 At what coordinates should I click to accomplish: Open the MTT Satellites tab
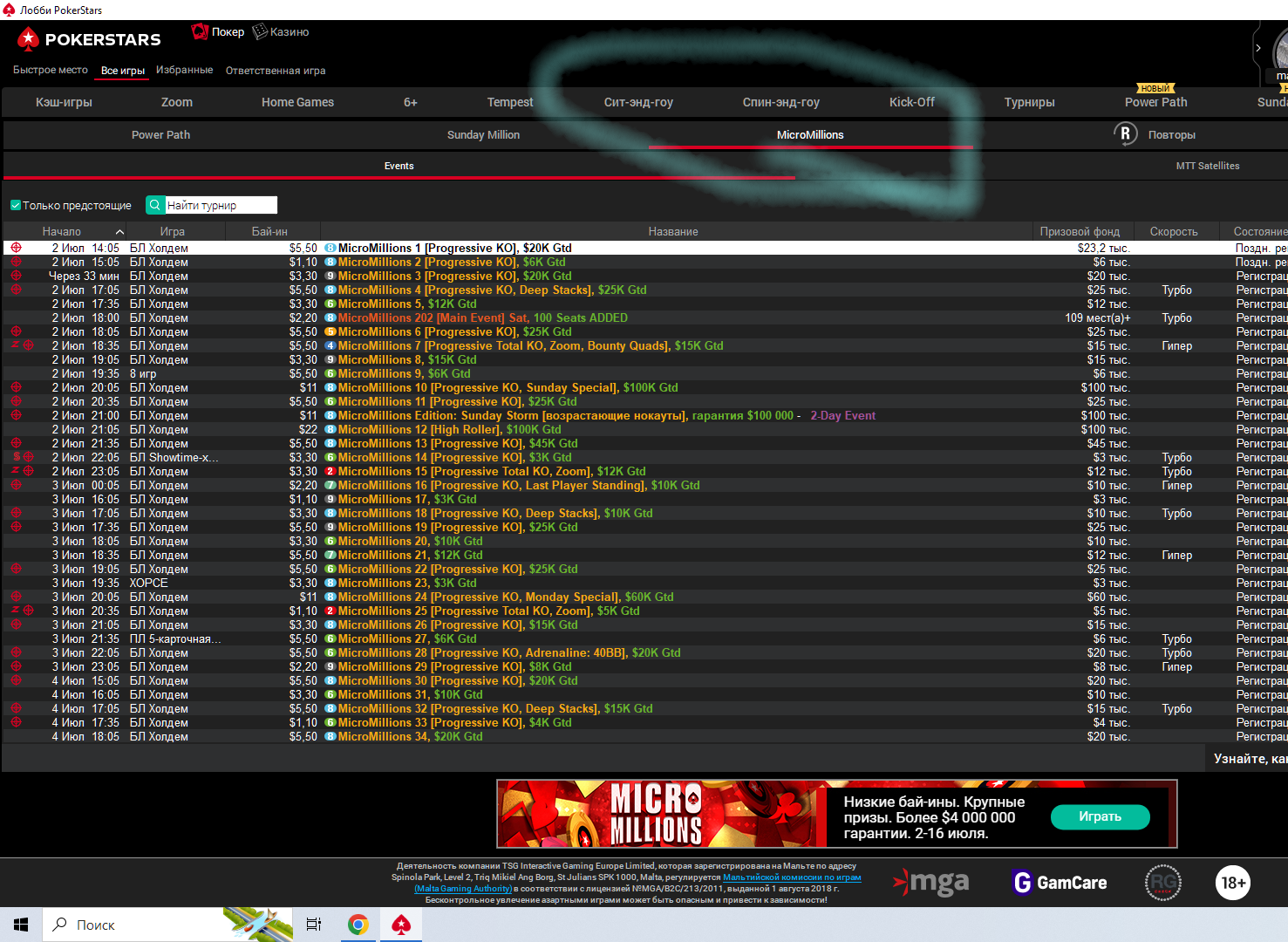click(1207, 166)
